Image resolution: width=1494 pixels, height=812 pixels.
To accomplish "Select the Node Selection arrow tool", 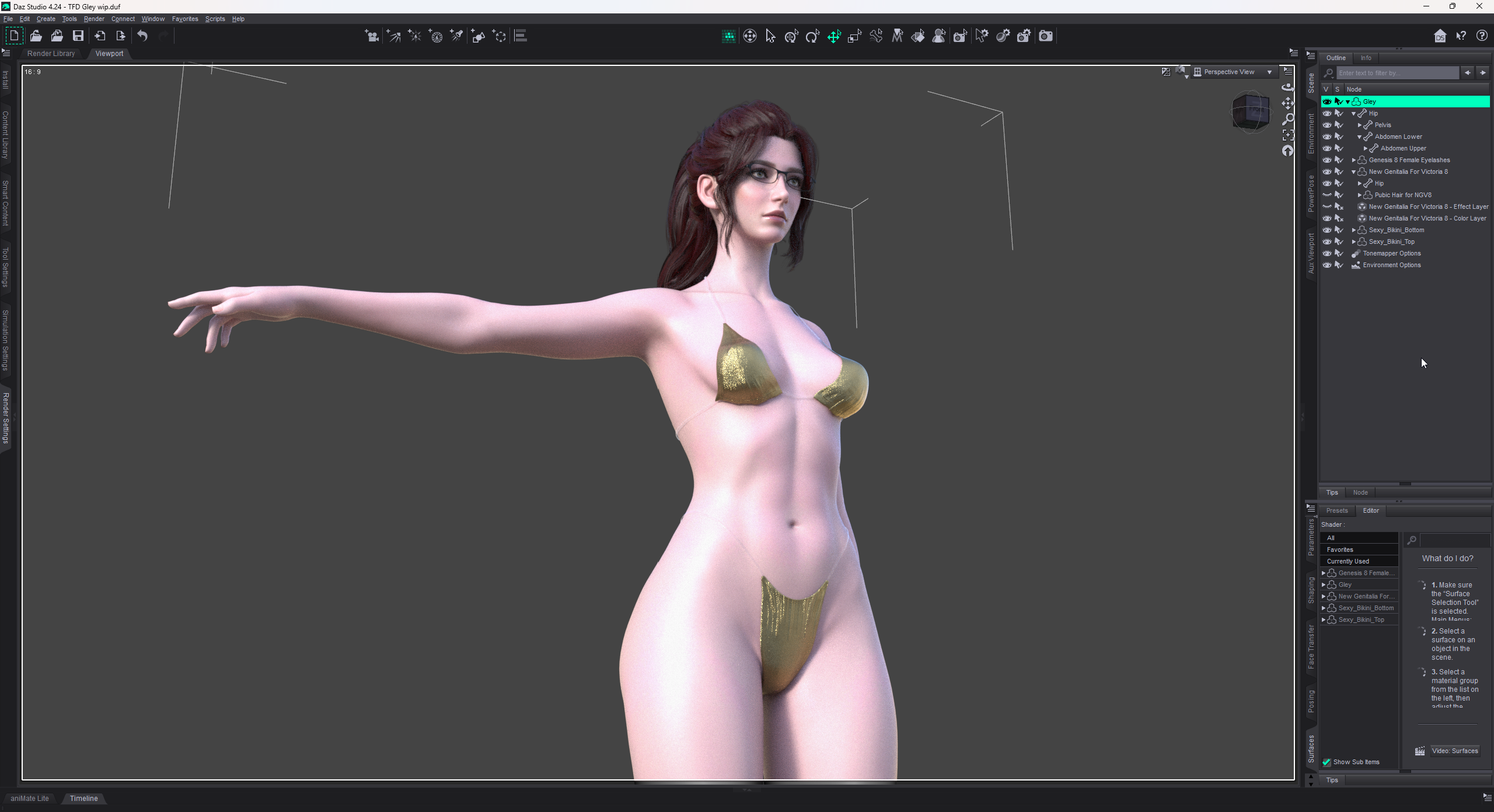I will [770, 36].
